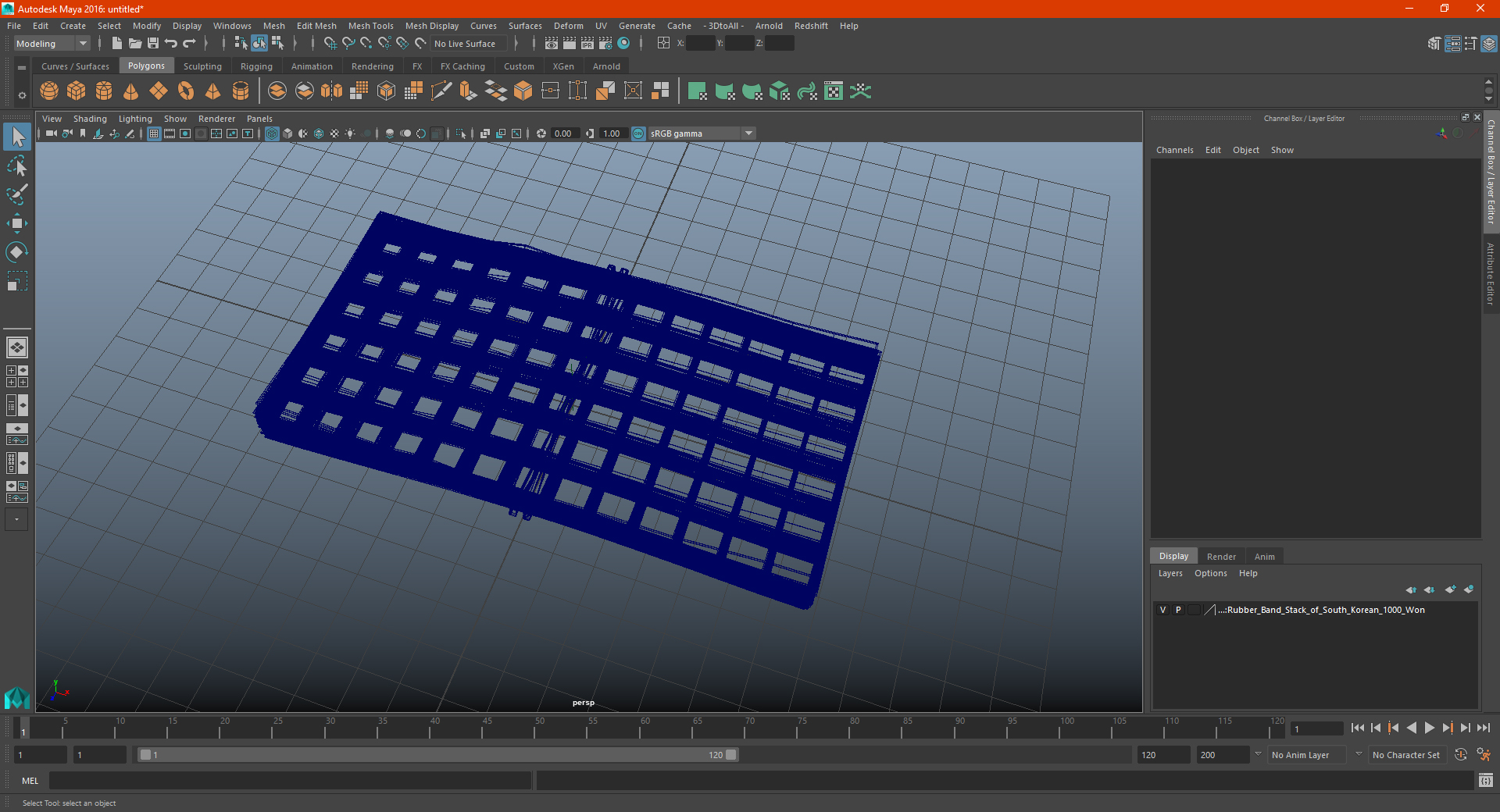Screen dimensions: 1500x812
Task: Play the animation forwards
Action: (1429, 728)
